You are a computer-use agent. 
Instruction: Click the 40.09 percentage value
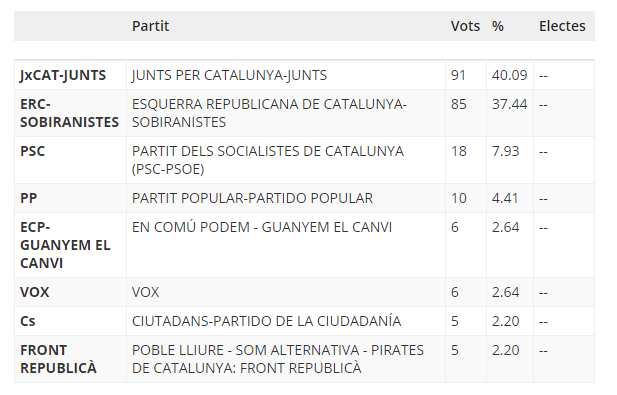[x=509, y=75]
